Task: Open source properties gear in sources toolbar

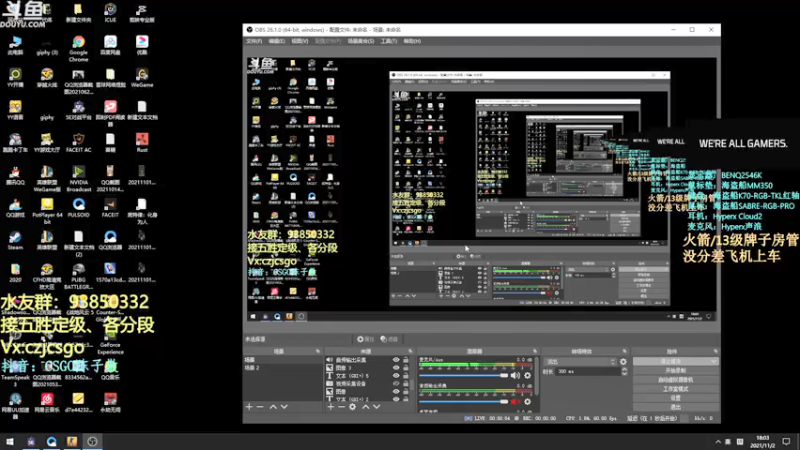Action: tap(353, 407)
